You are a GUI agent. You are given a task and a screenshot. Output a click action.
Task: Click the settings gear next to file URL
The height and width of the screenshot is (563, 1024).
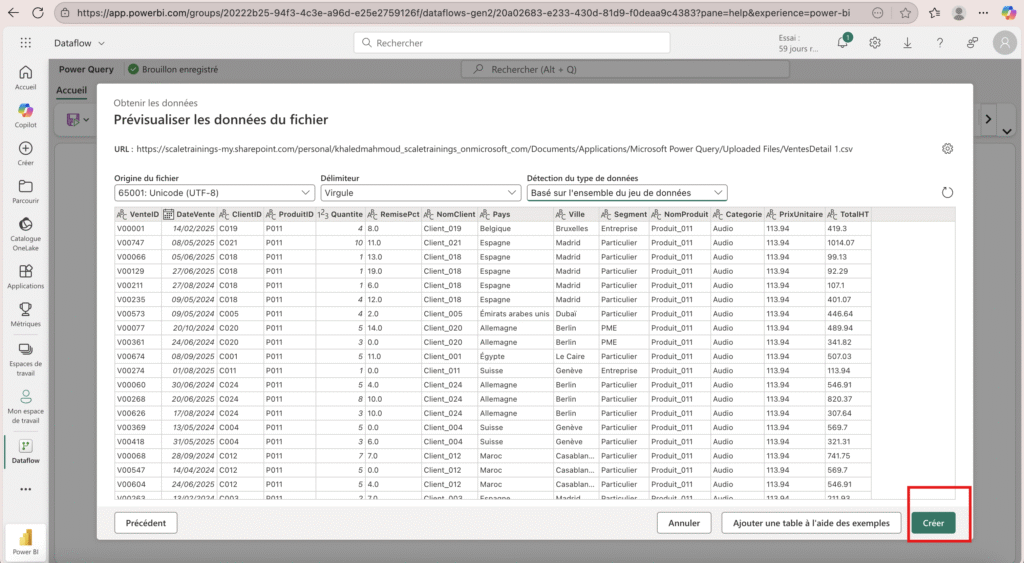click(947, 149)
